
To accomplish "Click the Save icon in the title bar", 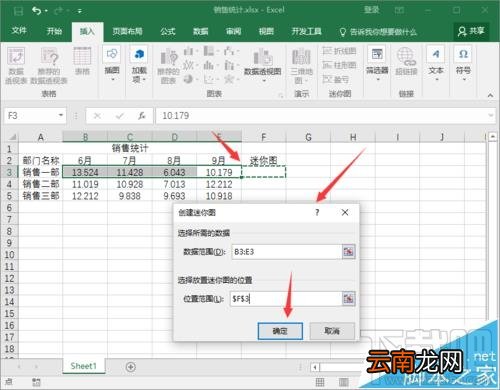I will click(x=18, y=11).
